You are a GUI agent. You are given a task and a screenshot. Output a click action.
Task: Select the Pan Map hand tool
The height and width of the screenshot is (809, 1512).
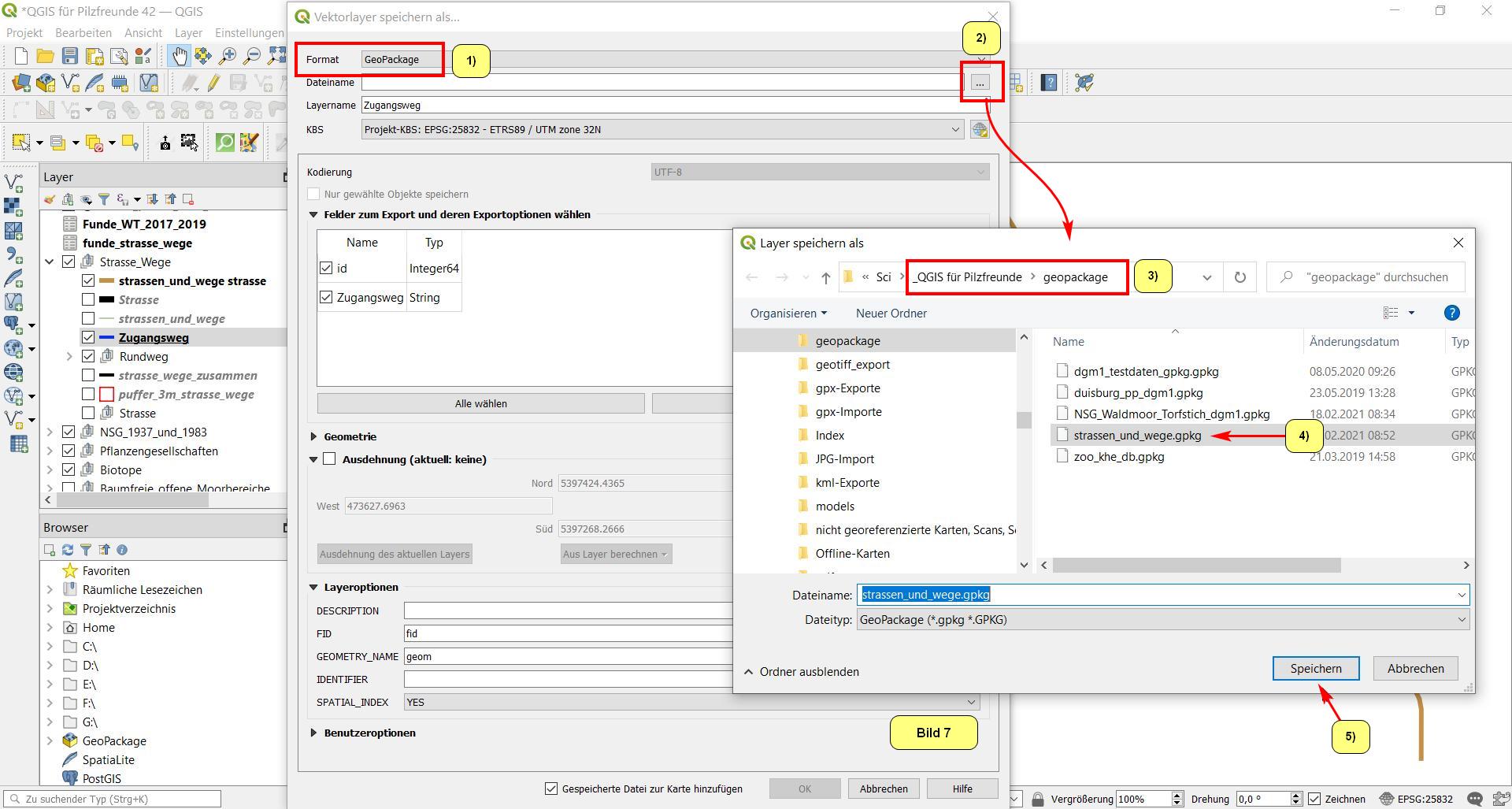pyautogui.click(x=180, y=56)
